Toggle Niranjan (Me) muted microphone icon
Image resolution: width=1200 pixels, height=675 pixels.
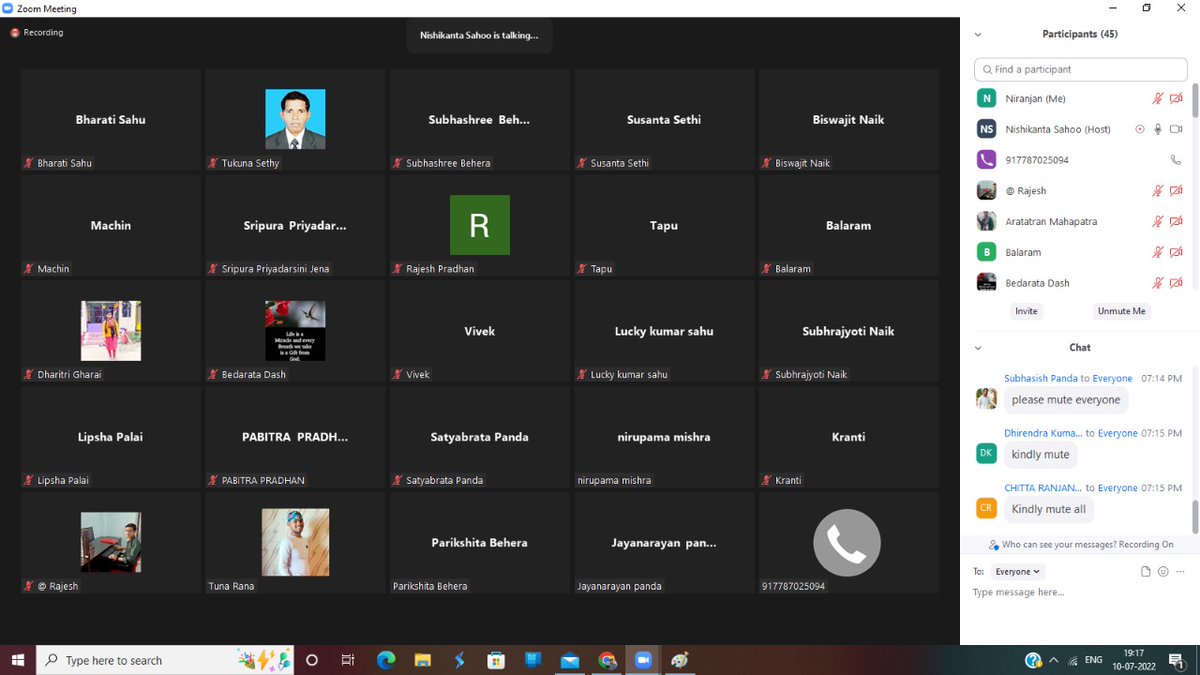tap(1158, 98)
